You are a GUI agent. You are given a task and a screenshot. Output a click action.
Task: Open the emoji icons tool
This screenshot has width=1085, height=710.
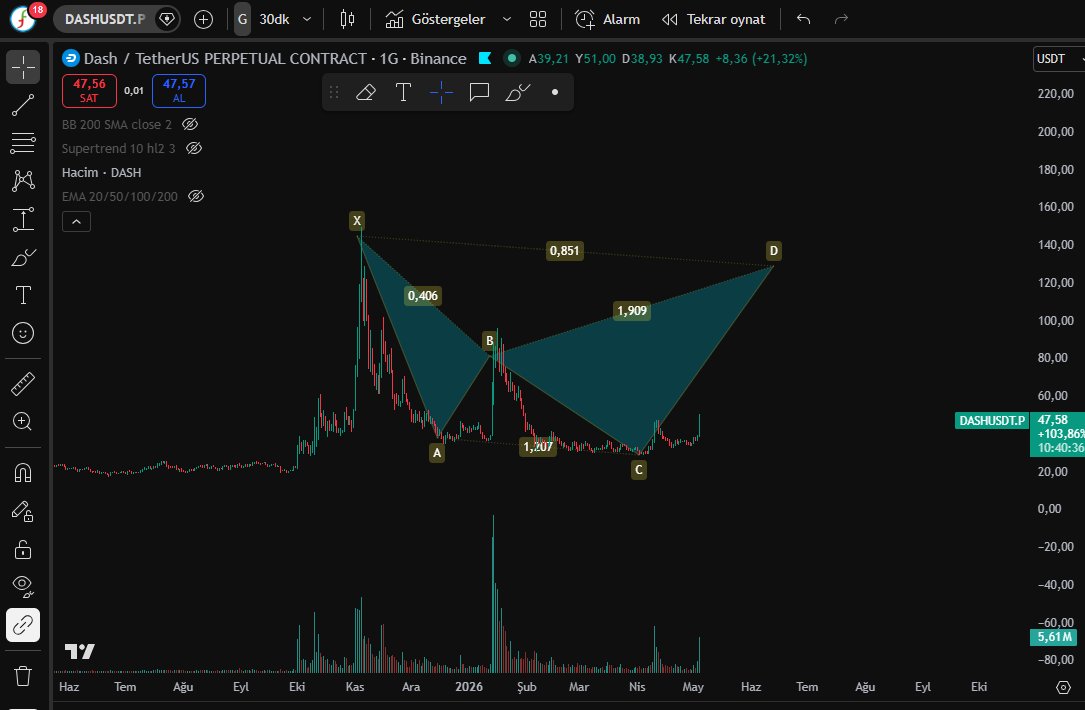point(23,334)
